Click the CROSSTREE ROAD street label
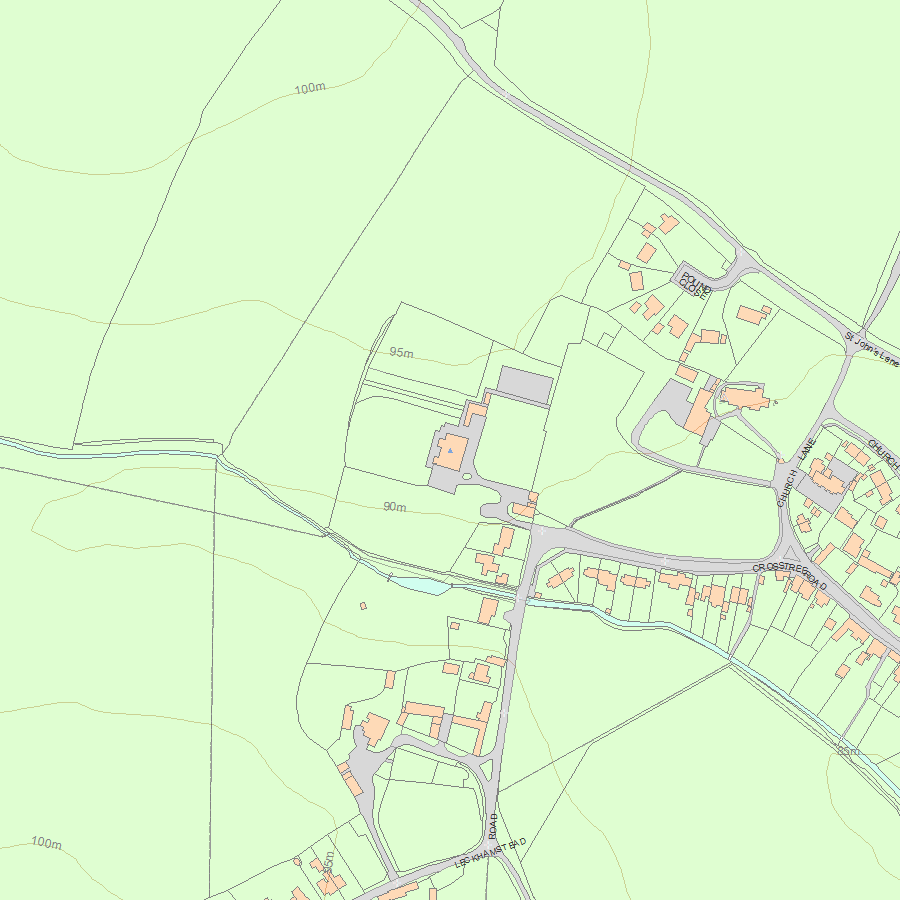Screen dimensions: 900x900 tap(790, 575)
